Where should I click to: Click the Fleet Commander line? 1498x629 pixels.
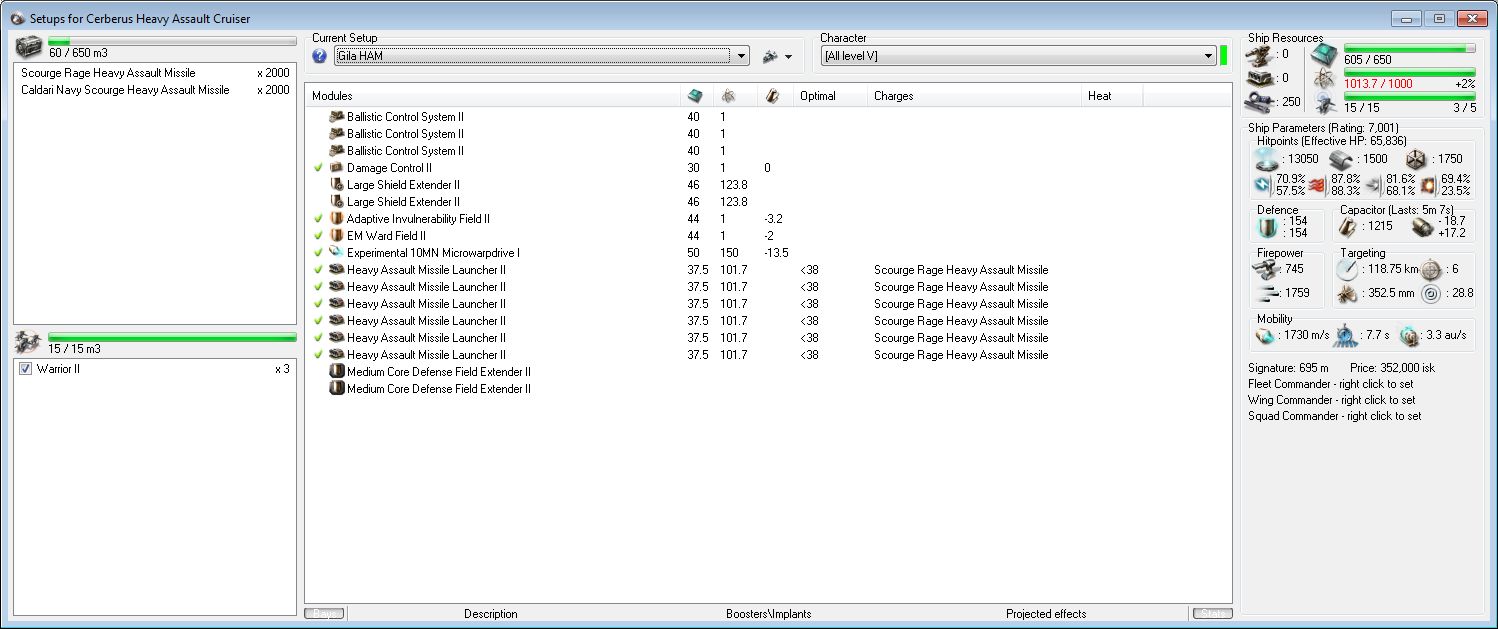tap(1331, 384)
